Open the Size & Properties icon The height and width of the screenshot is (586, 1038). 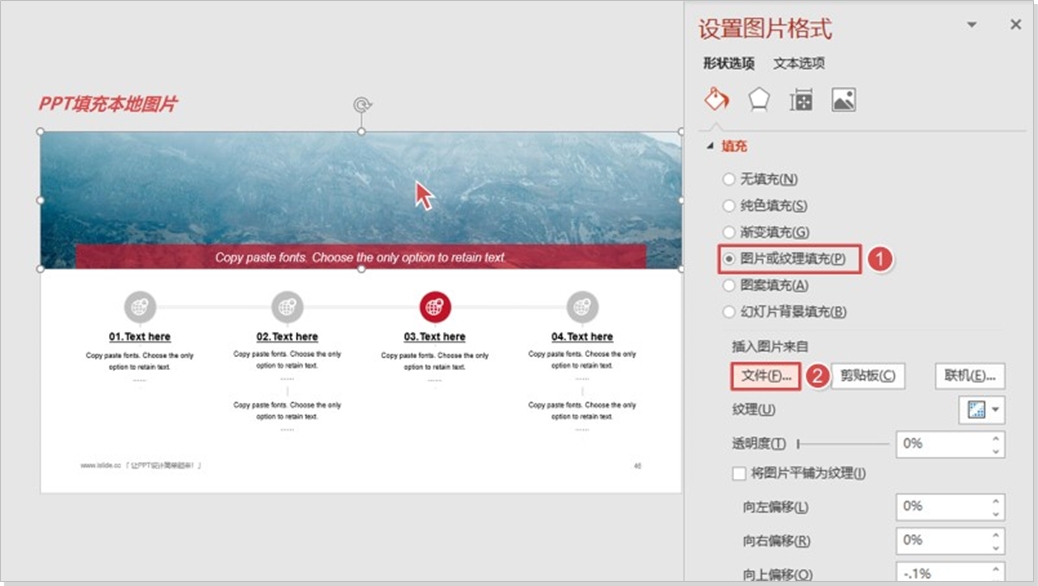pos(801,100)
